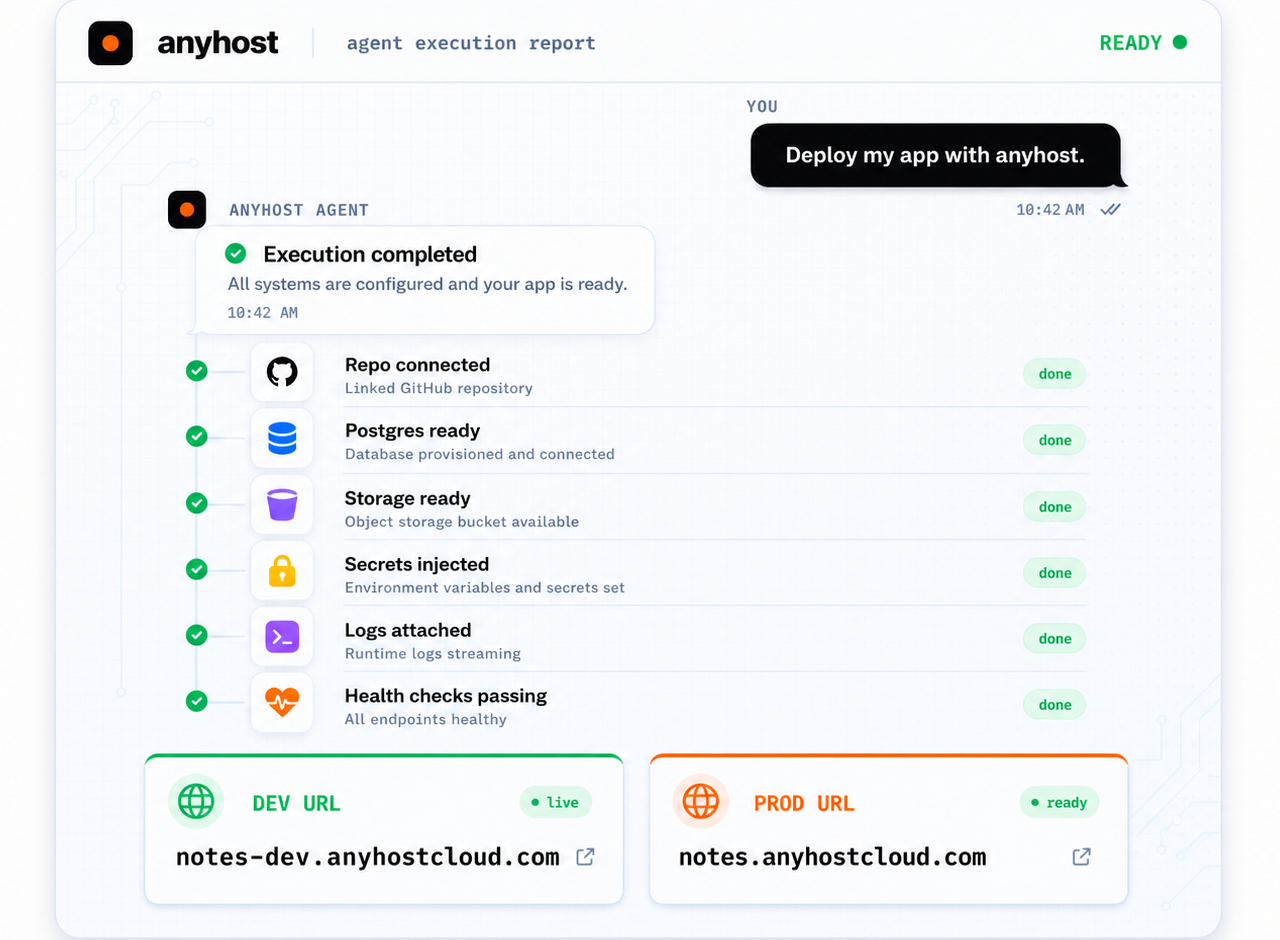Click the 'anyhost' brand name
Screen dimensions: 1280x940
pos(218,43)
